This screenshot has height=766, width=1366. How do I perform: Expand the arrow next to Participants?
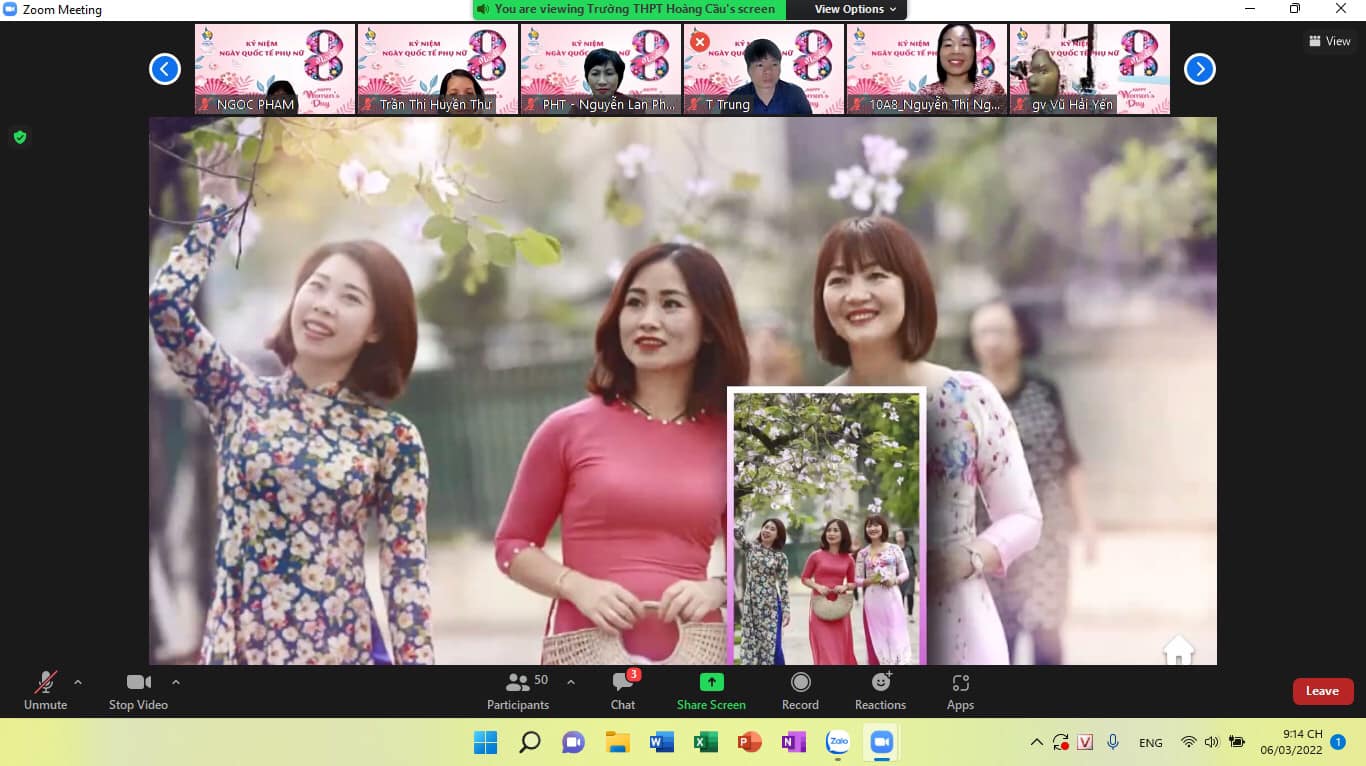tap(571, 683)
